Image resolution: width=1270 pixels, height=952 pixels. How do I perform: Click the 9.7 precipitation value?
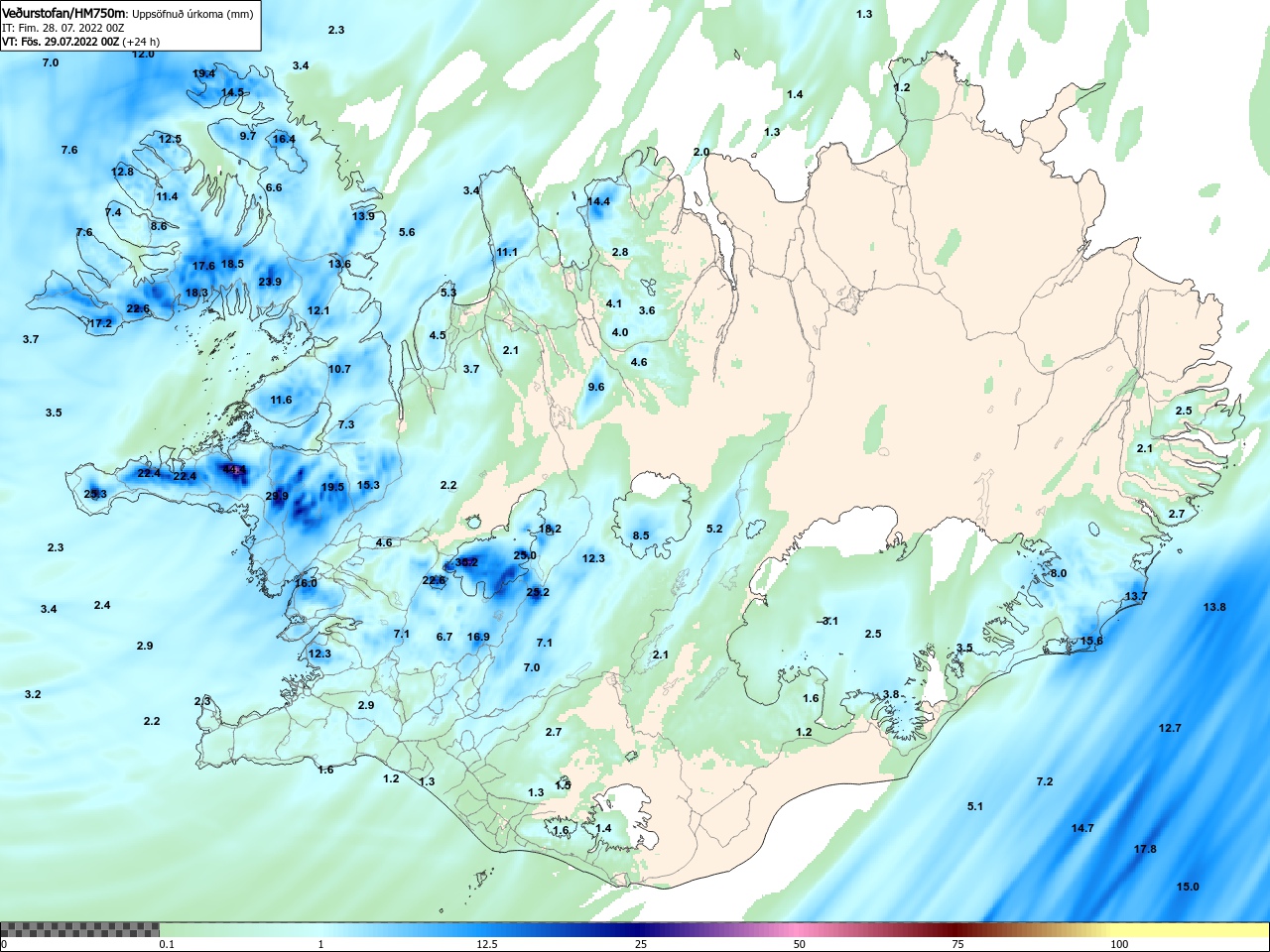point(248,136)
